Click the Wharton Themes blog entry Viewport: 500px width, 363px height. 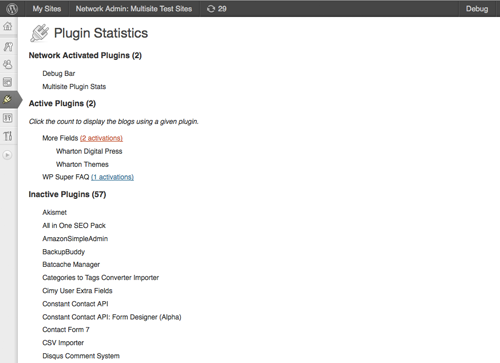click(82, 164)
